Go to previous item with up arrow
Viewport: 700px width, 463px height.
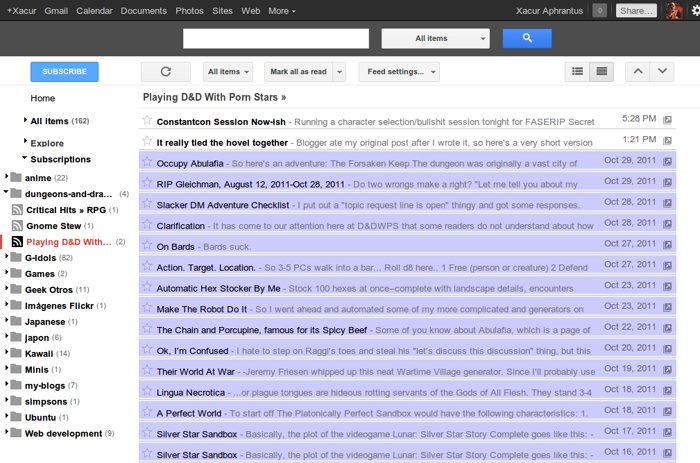pos(638,71)
